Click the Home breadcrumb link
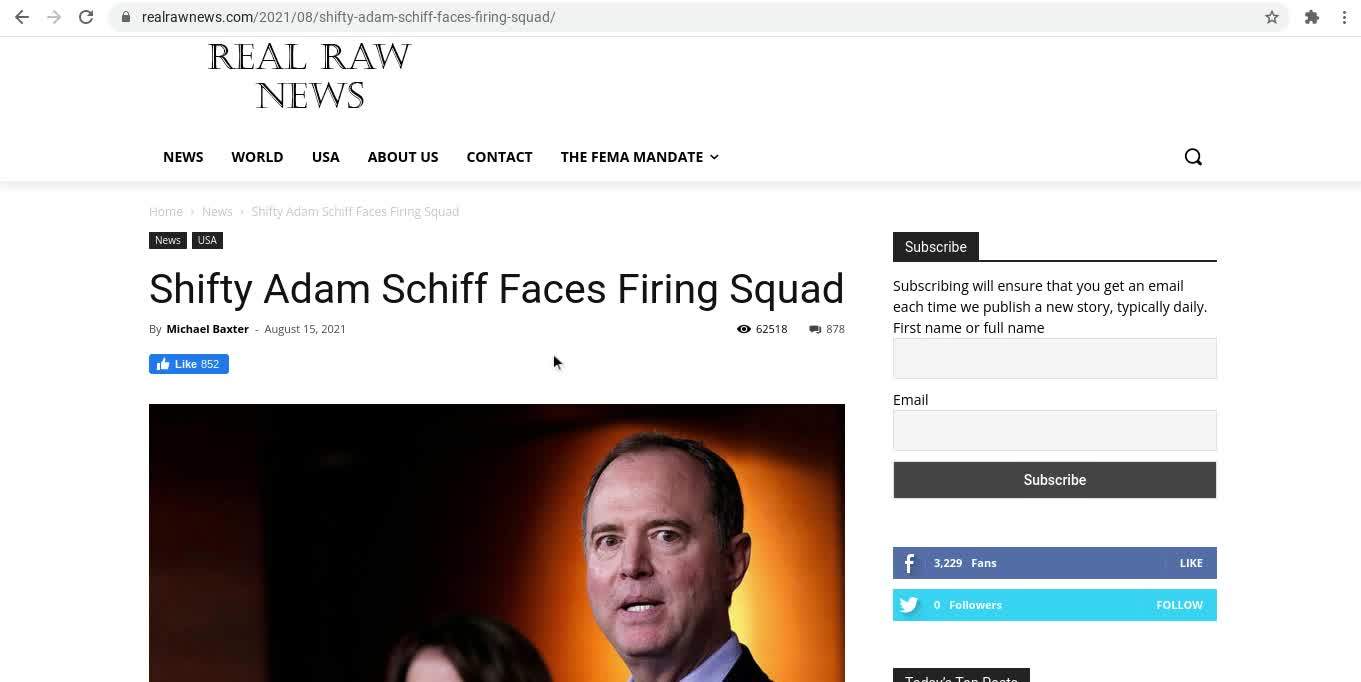Screen dimensions: 1361x682 click(166, 212)
